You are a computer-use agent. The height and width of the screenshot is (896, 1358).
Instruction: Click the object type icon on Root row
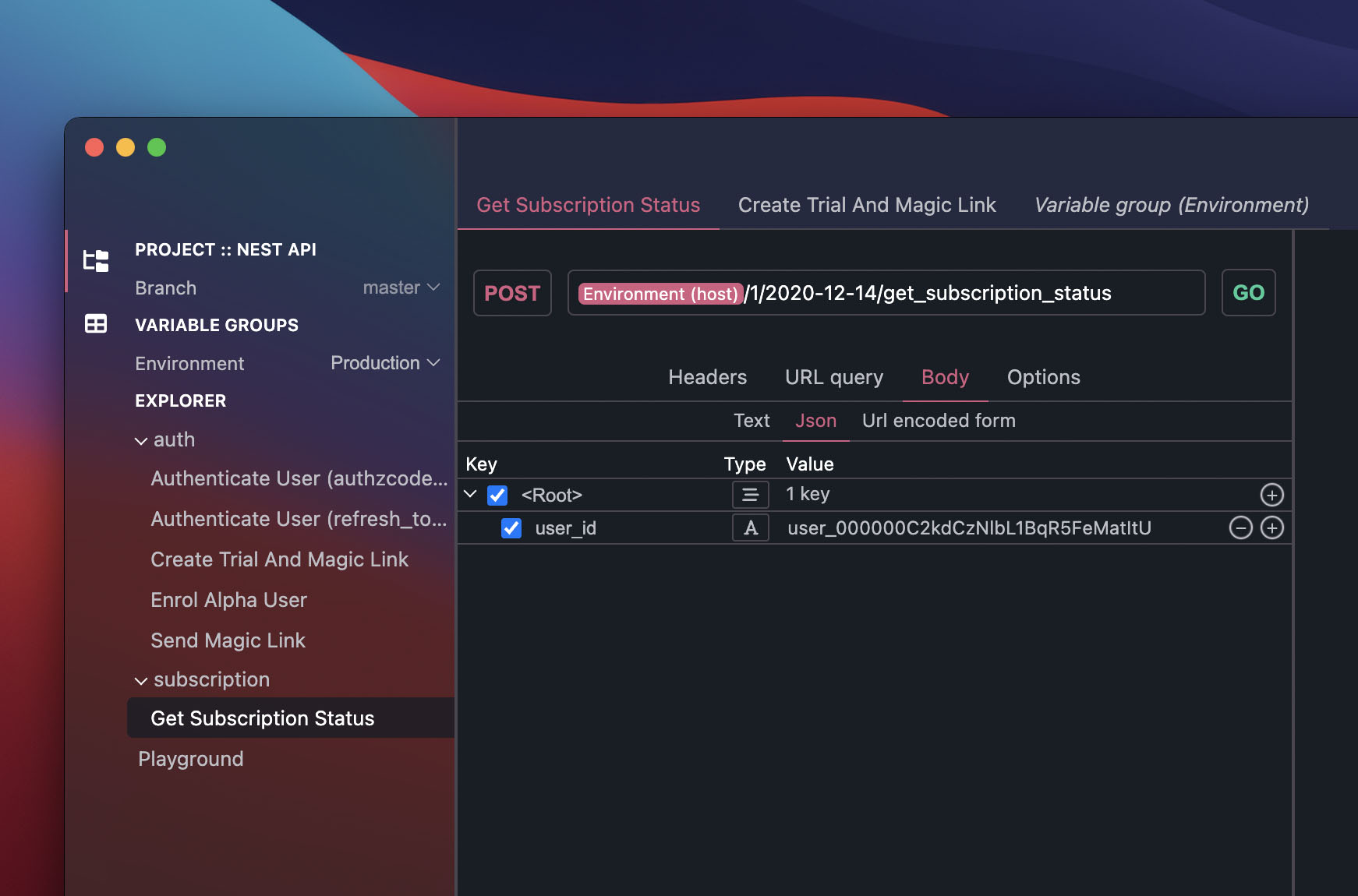[x=749, y=494]
